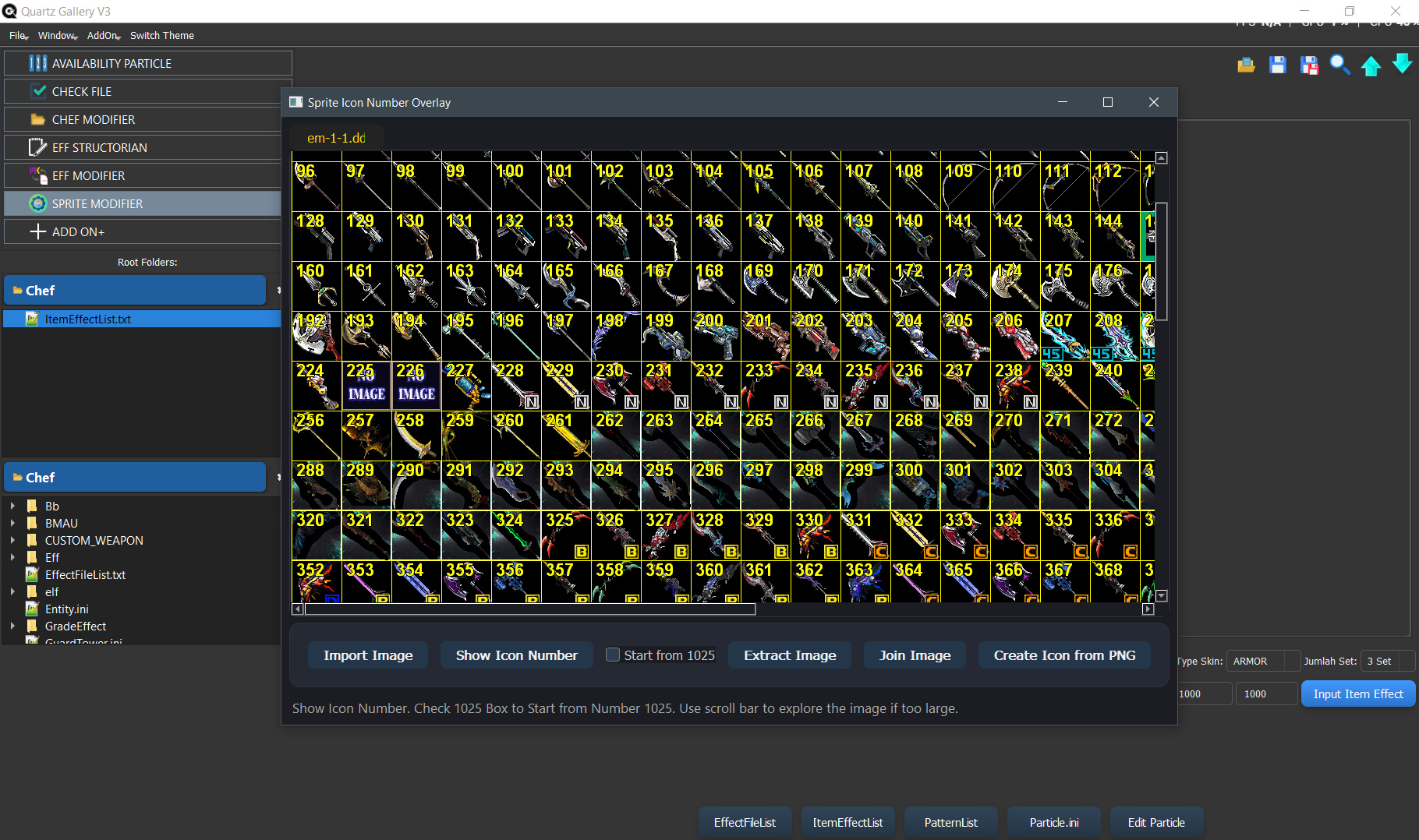This screenshot has width=1419, height=840.
Task: Open the print icon in top toolbar
Action: click(x=1245, y=65)
